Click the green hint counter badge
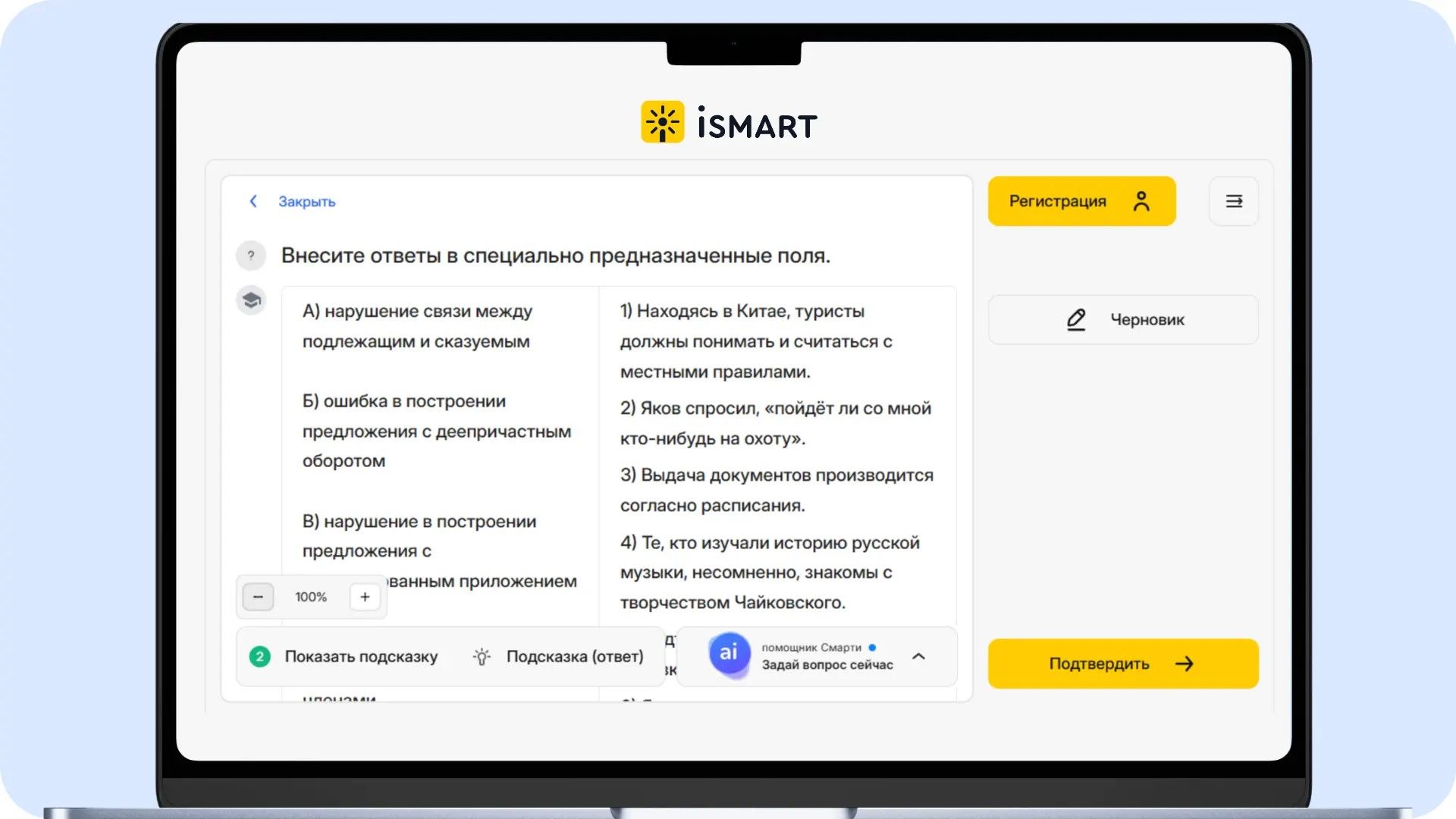Image resolution: width=1456 pixels, height=819 pixels. coord(259,657)
